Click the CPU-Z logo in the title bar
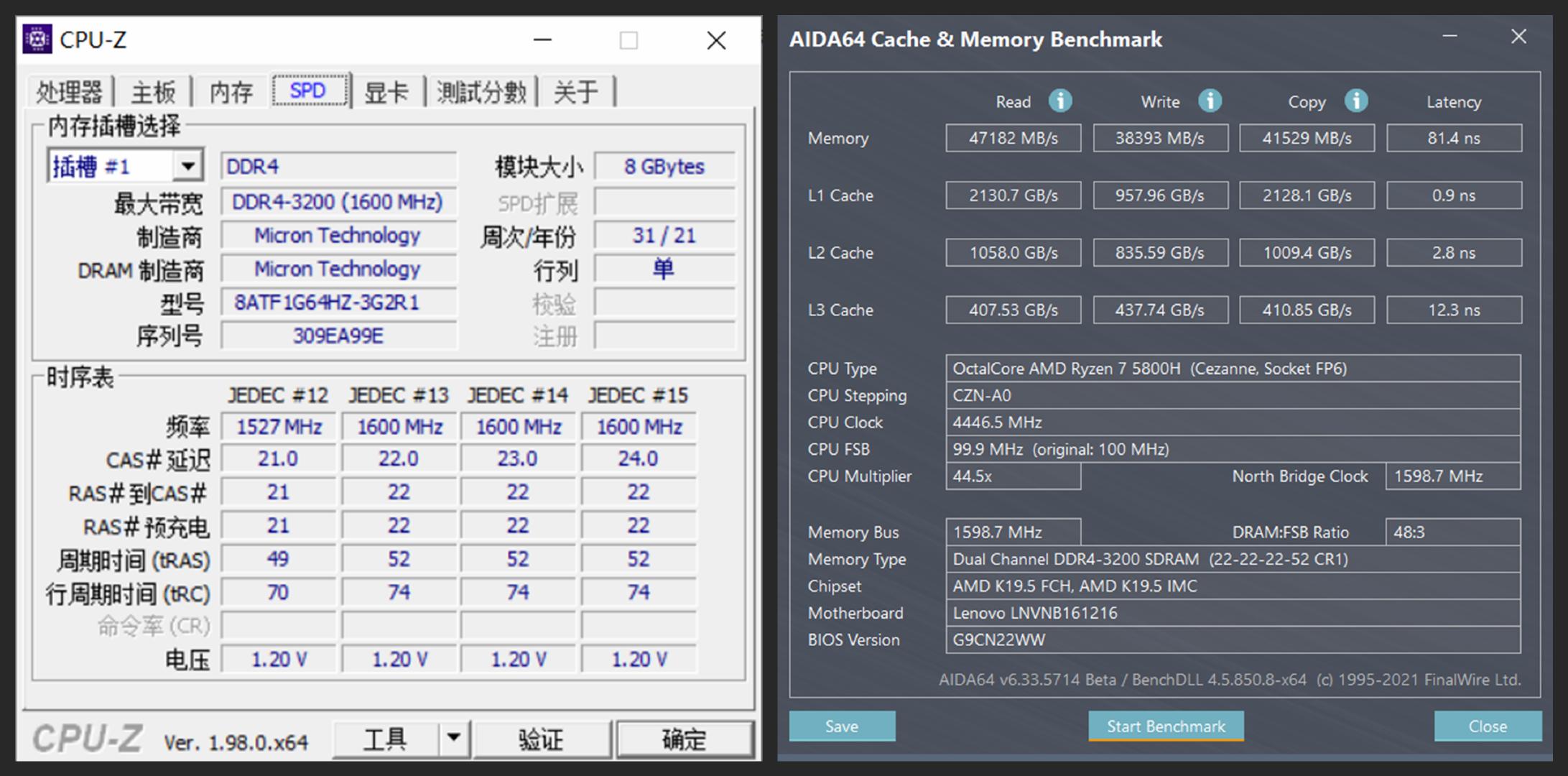 pyautogui.click(x=37, y=40)
